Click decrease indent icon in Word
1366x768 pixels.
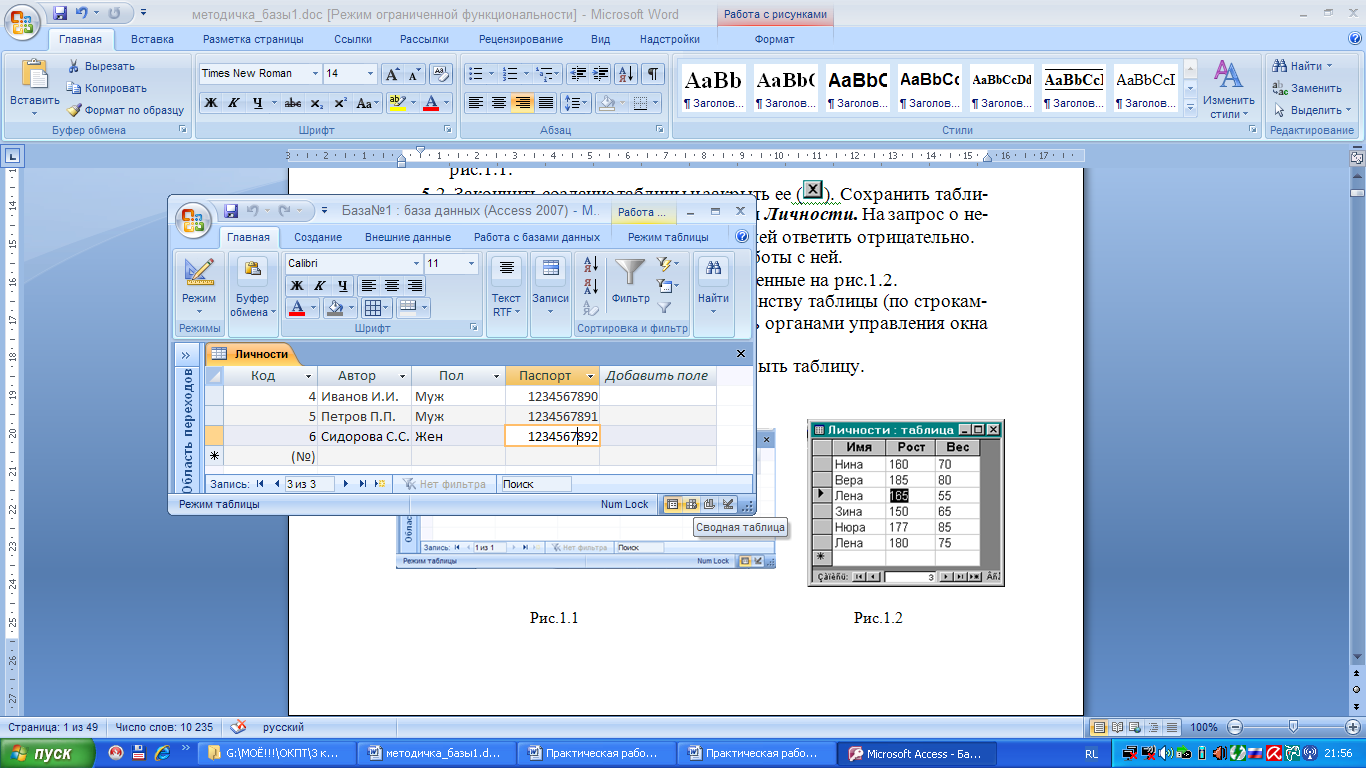[x=577, y=74]
